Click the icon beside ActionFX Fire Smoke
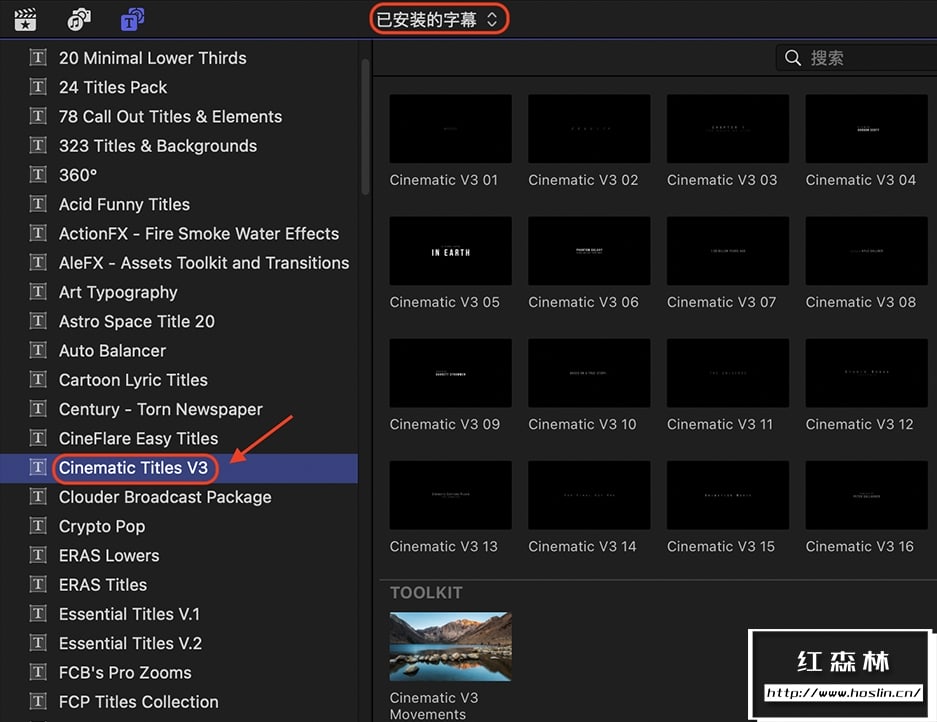This screenshot has height=722, width=937. click(x=38, y=233)
